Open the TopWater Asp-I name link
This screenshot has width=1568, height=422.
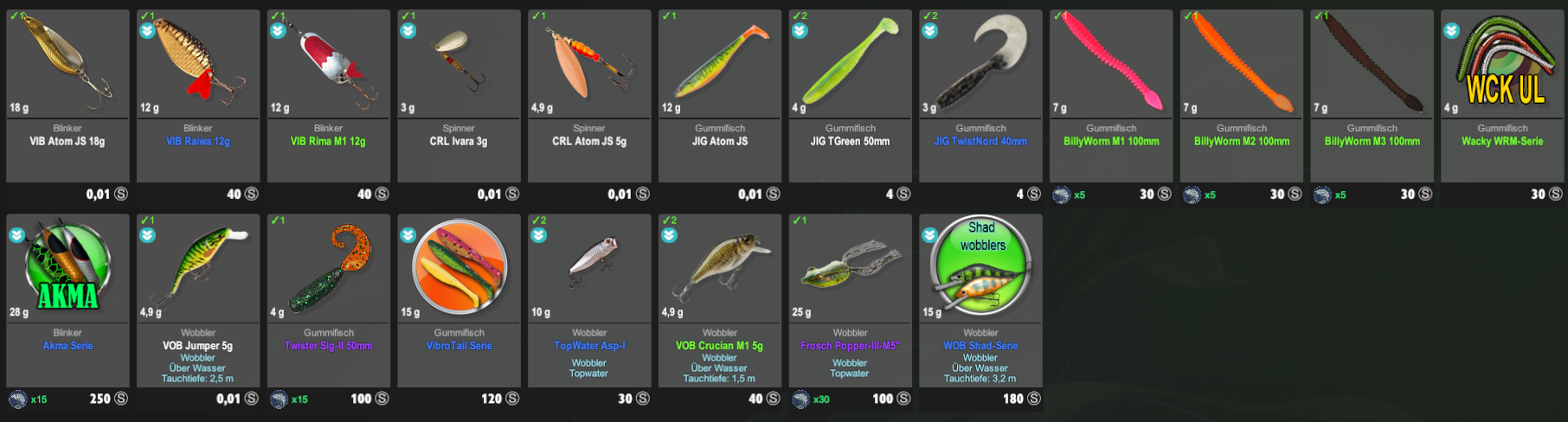click(x=589, y=346)
